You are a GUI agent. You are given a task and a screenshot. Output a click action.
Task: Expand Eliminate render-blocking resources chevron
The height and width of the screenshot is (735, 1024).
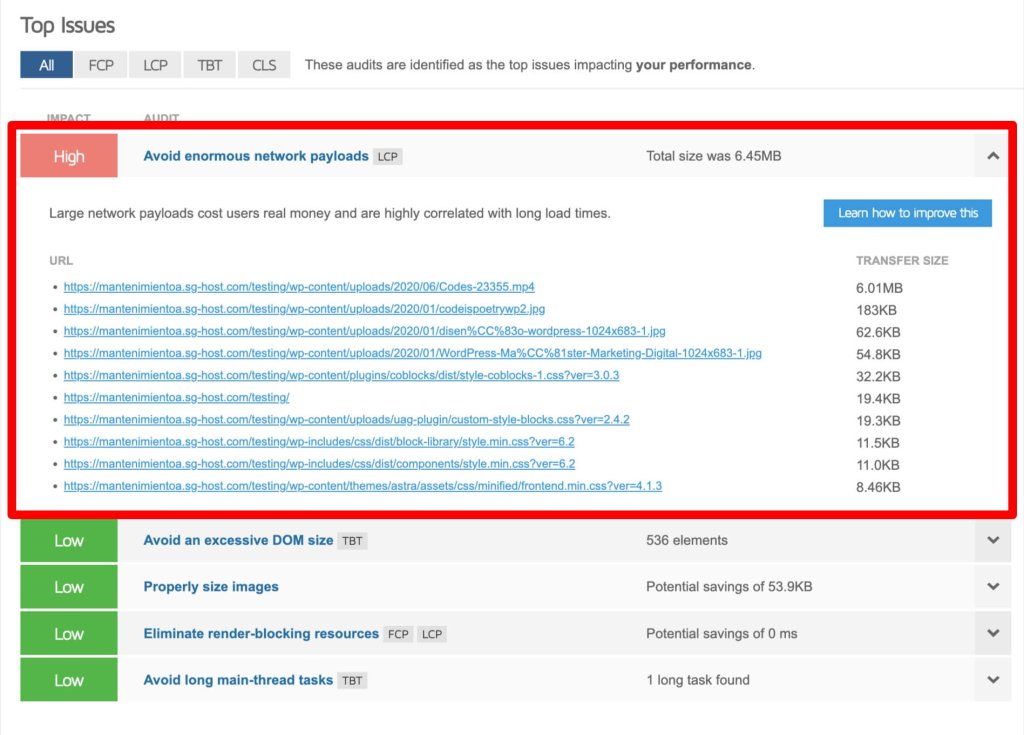pos(993,633)
